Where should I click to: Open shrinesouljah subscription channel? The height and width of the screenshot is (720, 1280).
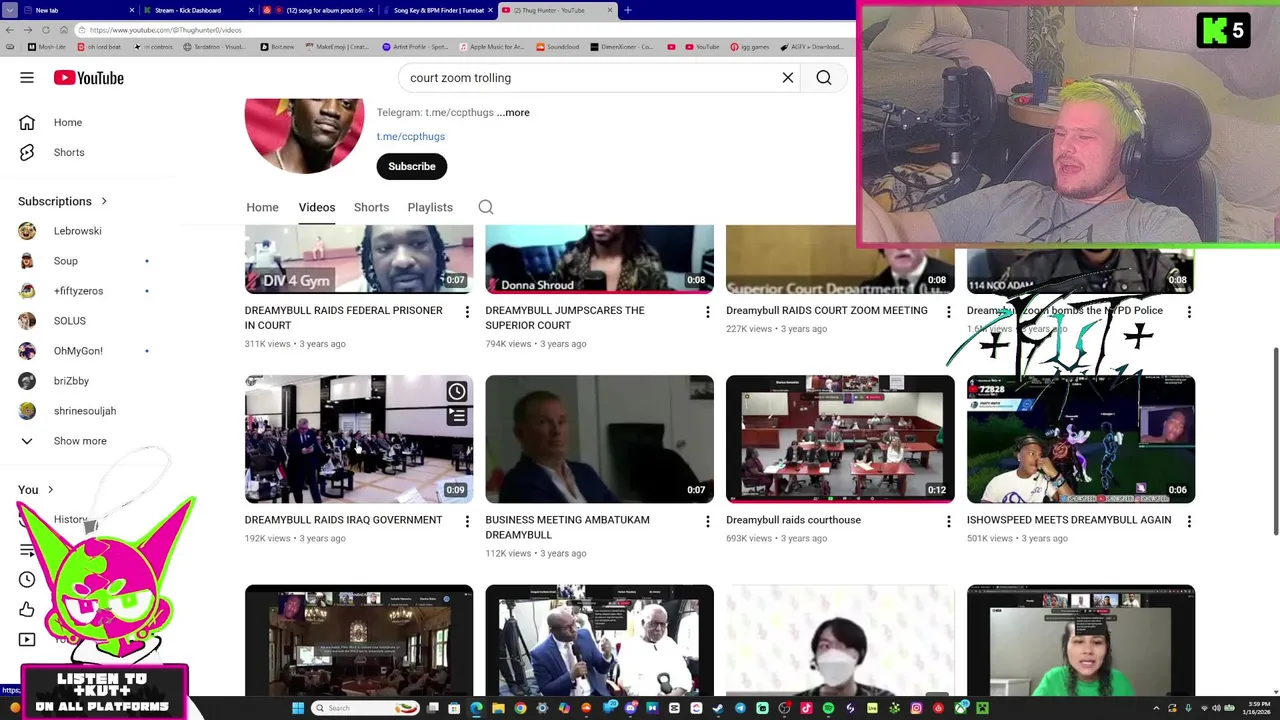[x=85, y=411]
